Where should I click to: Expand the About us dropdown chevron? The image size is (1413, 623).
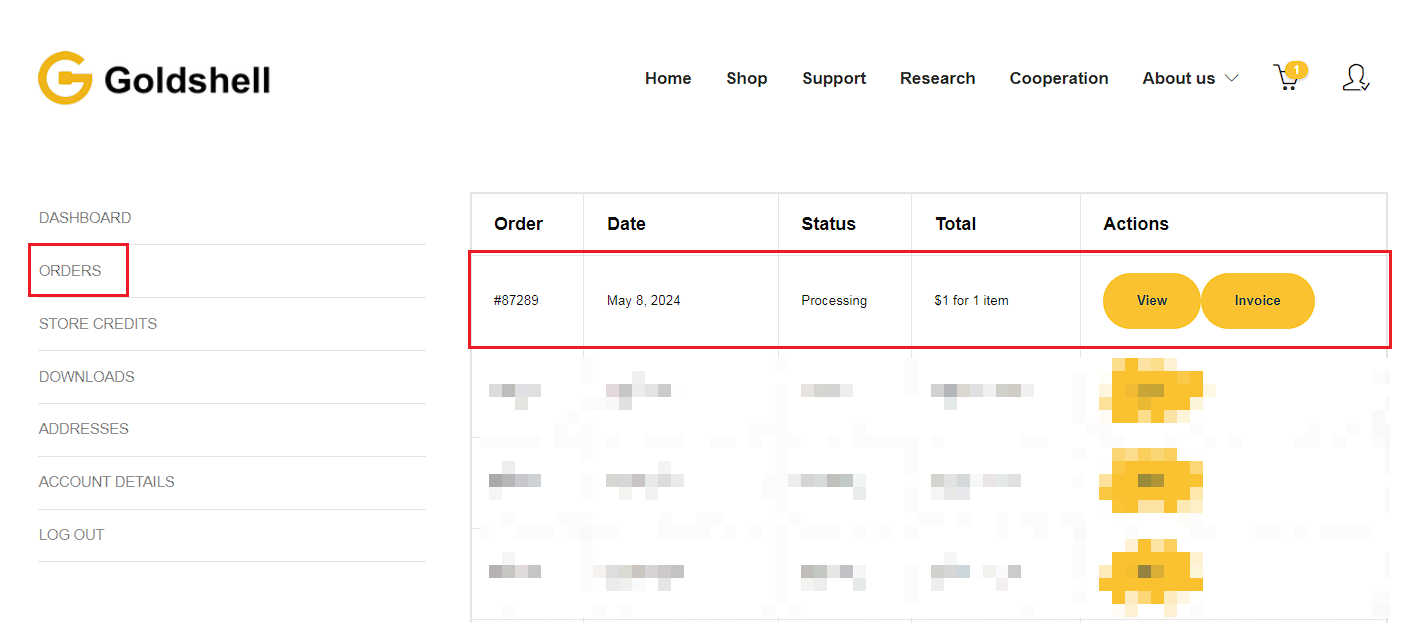pyautogui.click(x=1231, y=78)
